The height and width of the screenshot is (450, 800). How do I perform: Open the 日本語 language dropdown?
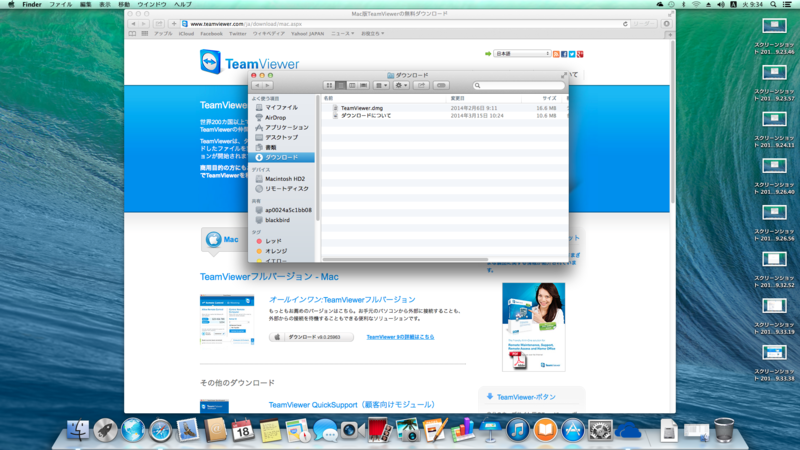(x=521, y=54)
